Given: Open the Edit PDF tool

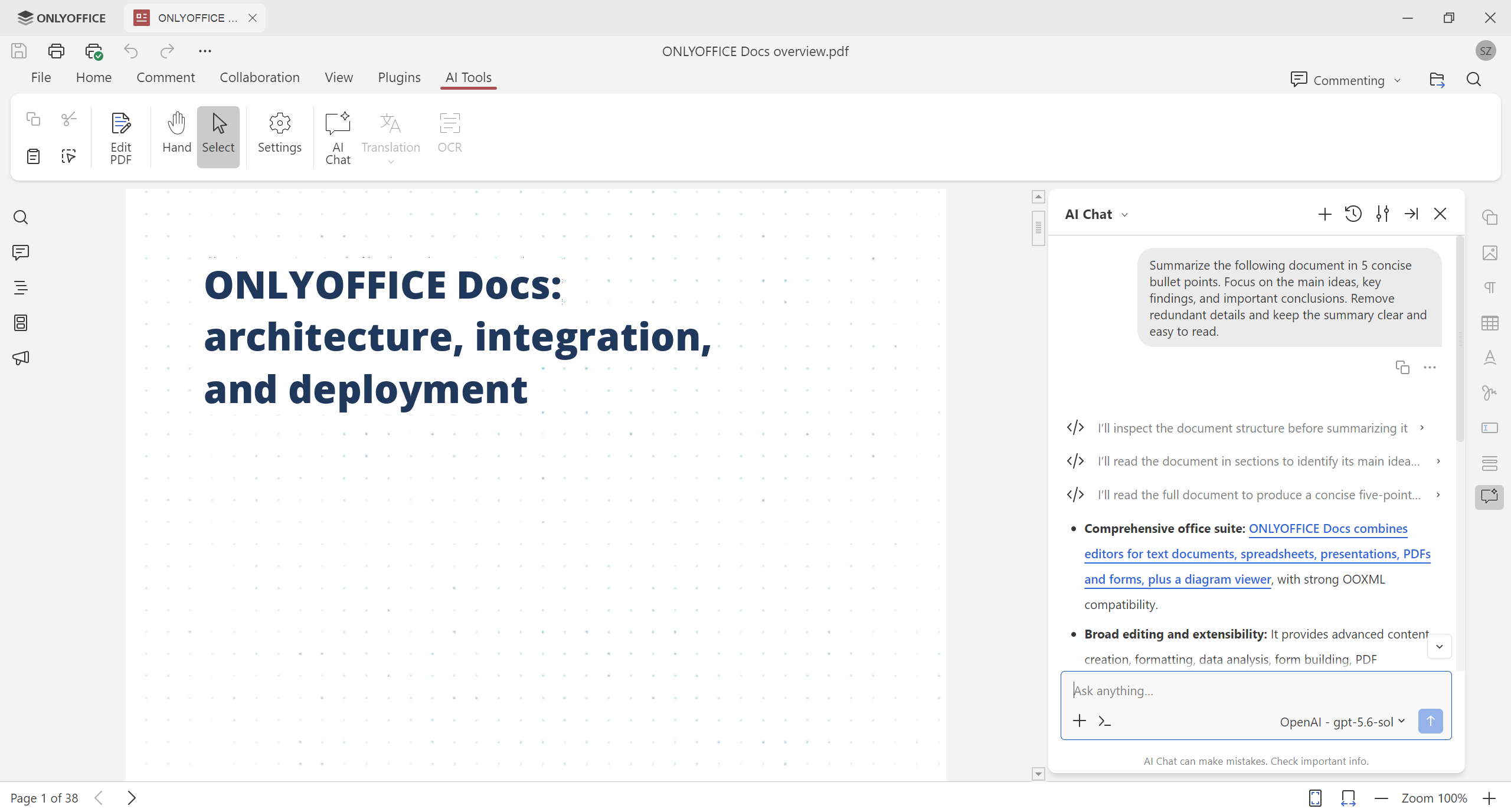Looking at the screenshot, I should pos(121,138).
